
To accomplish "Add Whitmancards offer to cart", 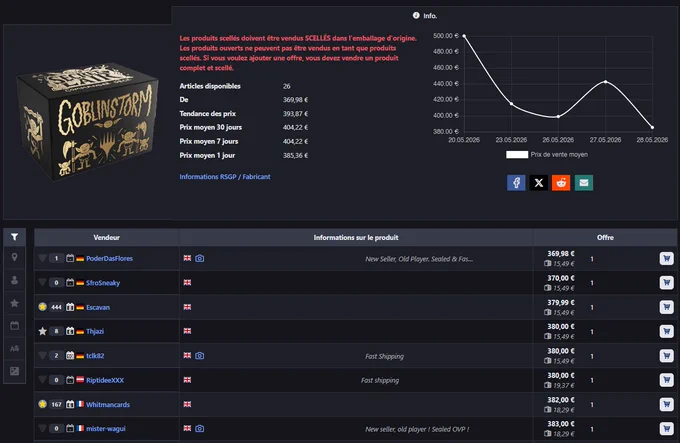I will (x=667, y=404).
